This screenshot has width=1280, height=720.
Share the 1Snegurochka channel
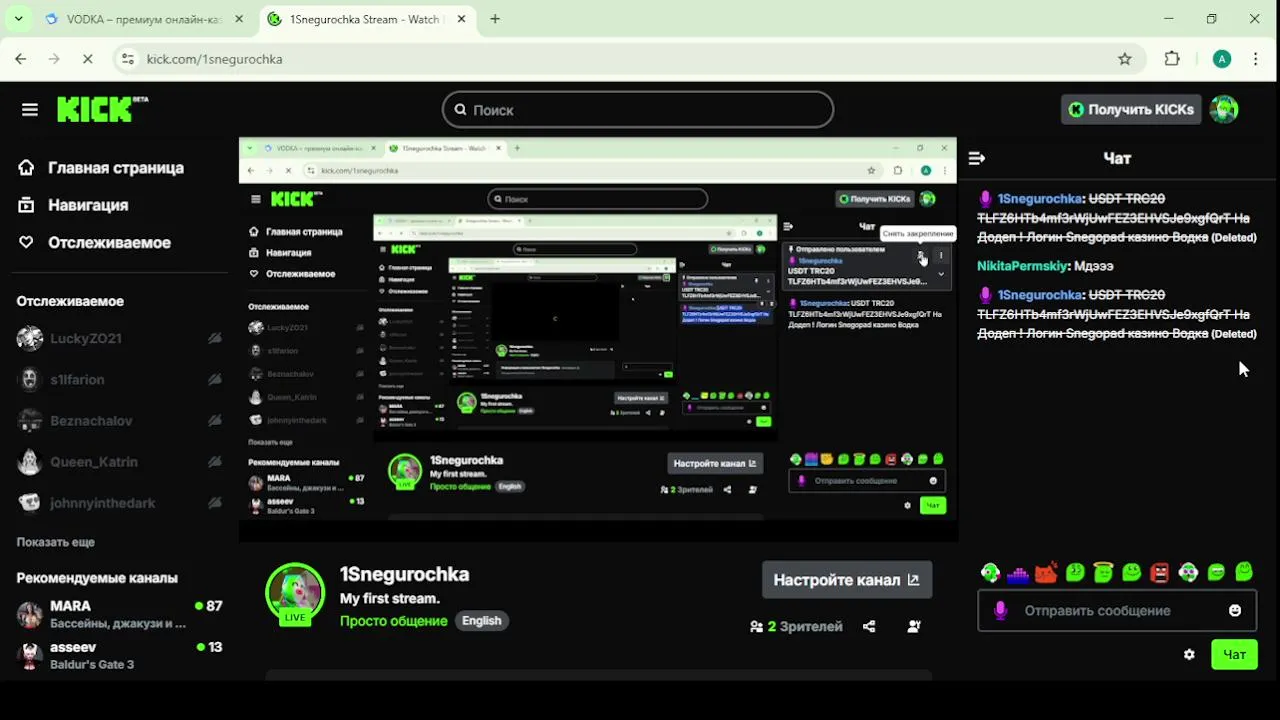tap(869, 627)
